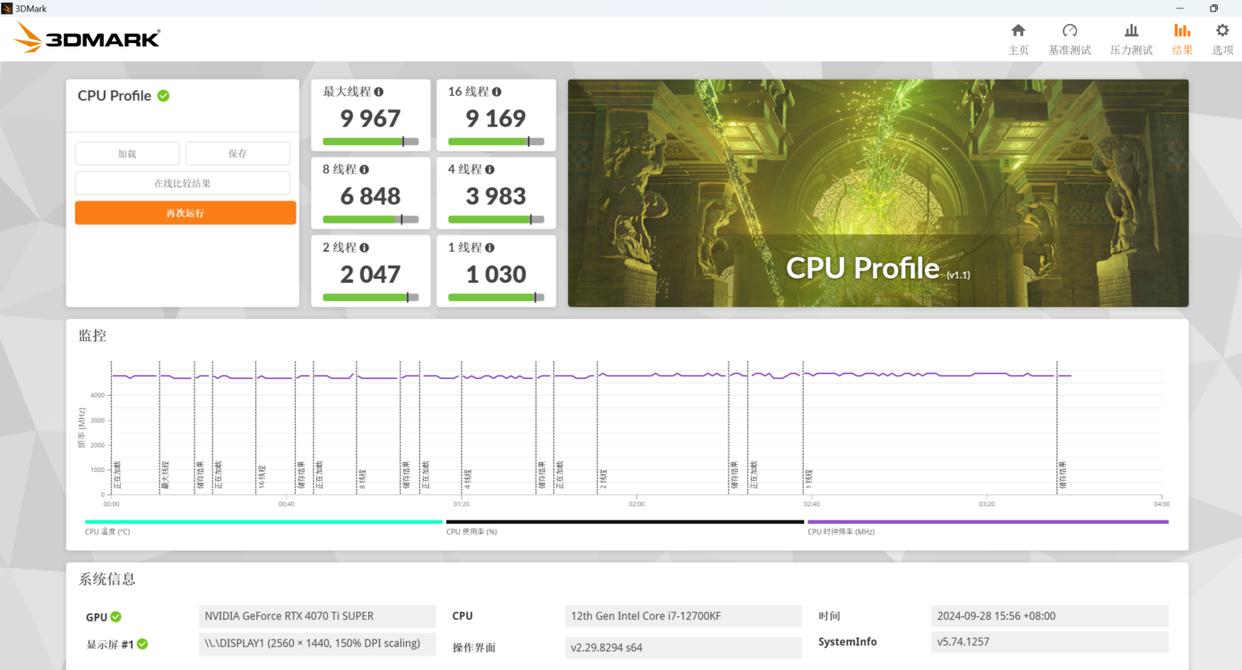Click info icon beside 1 线程
Screen dimensions: 1242x670
[x=490, y=248]
